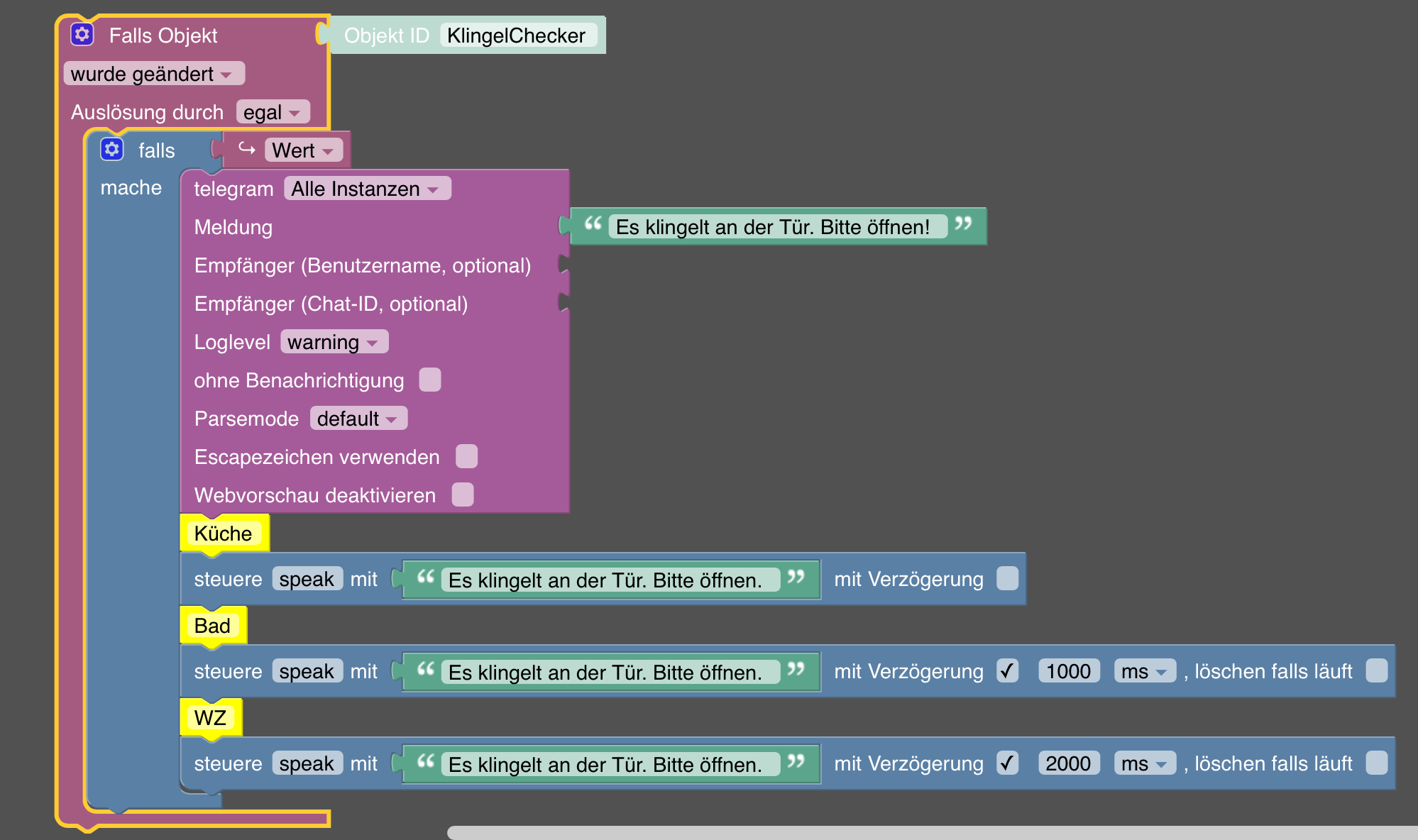The image size is (1418, 840).
Task: Enable the ohne Benachrichtigung checkbox
Action: tap(429, 380)
